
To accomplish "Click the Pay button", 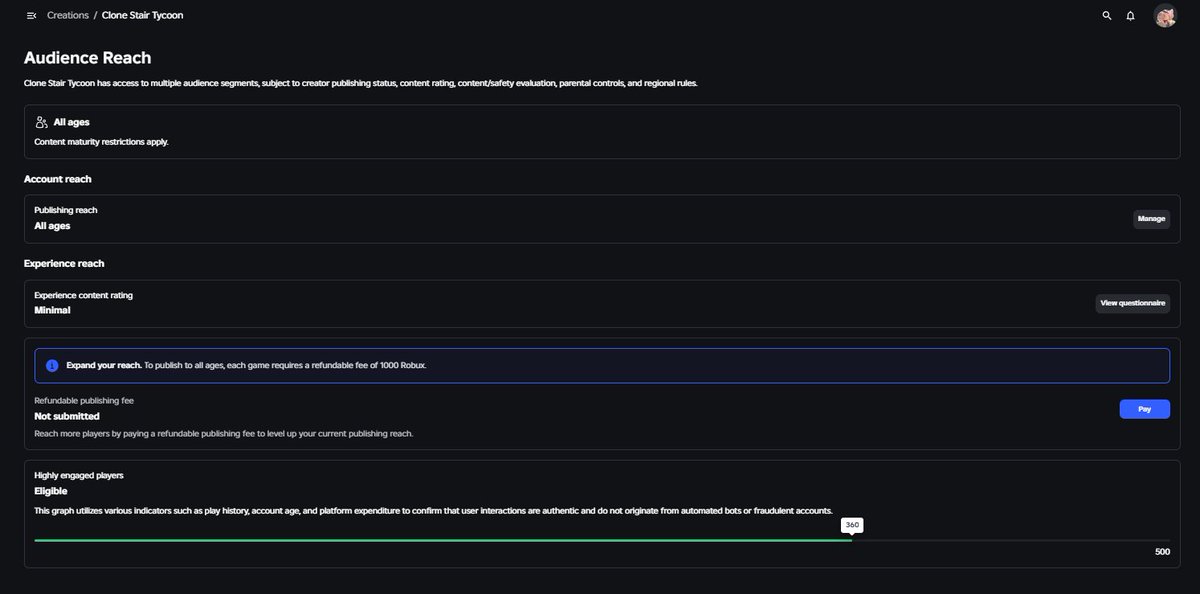I will [1144, 409].
